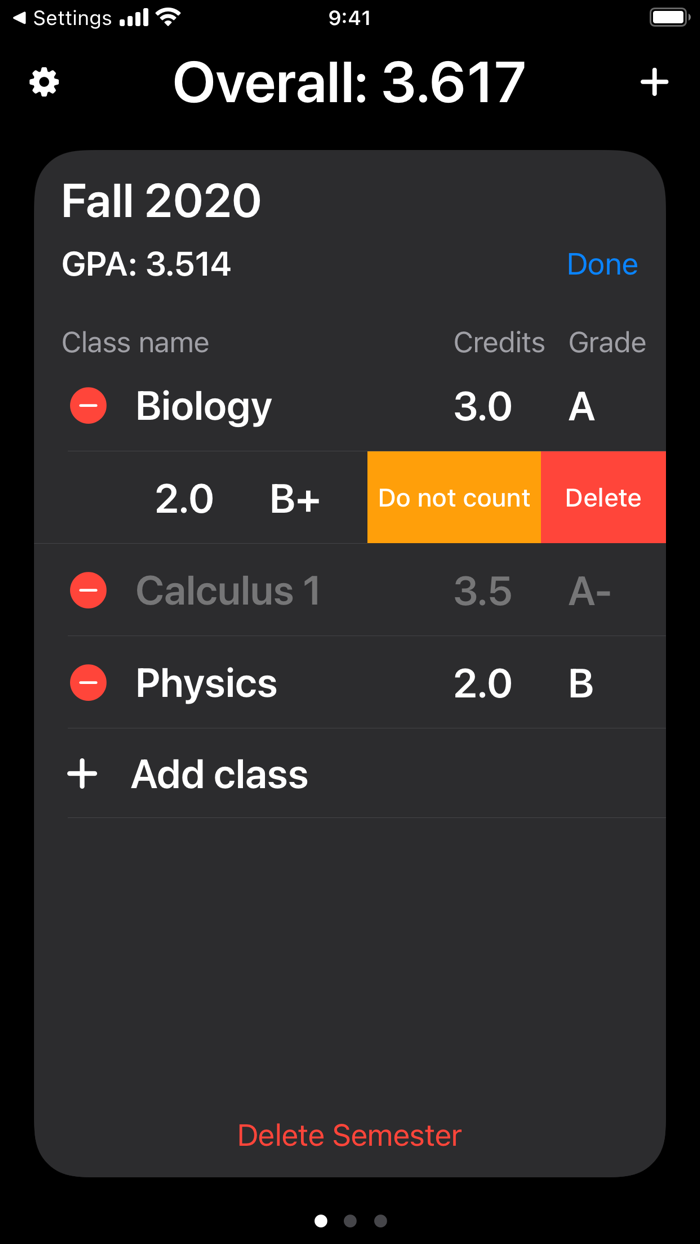Tap the plus icon to add a semester

pos(655,82)
